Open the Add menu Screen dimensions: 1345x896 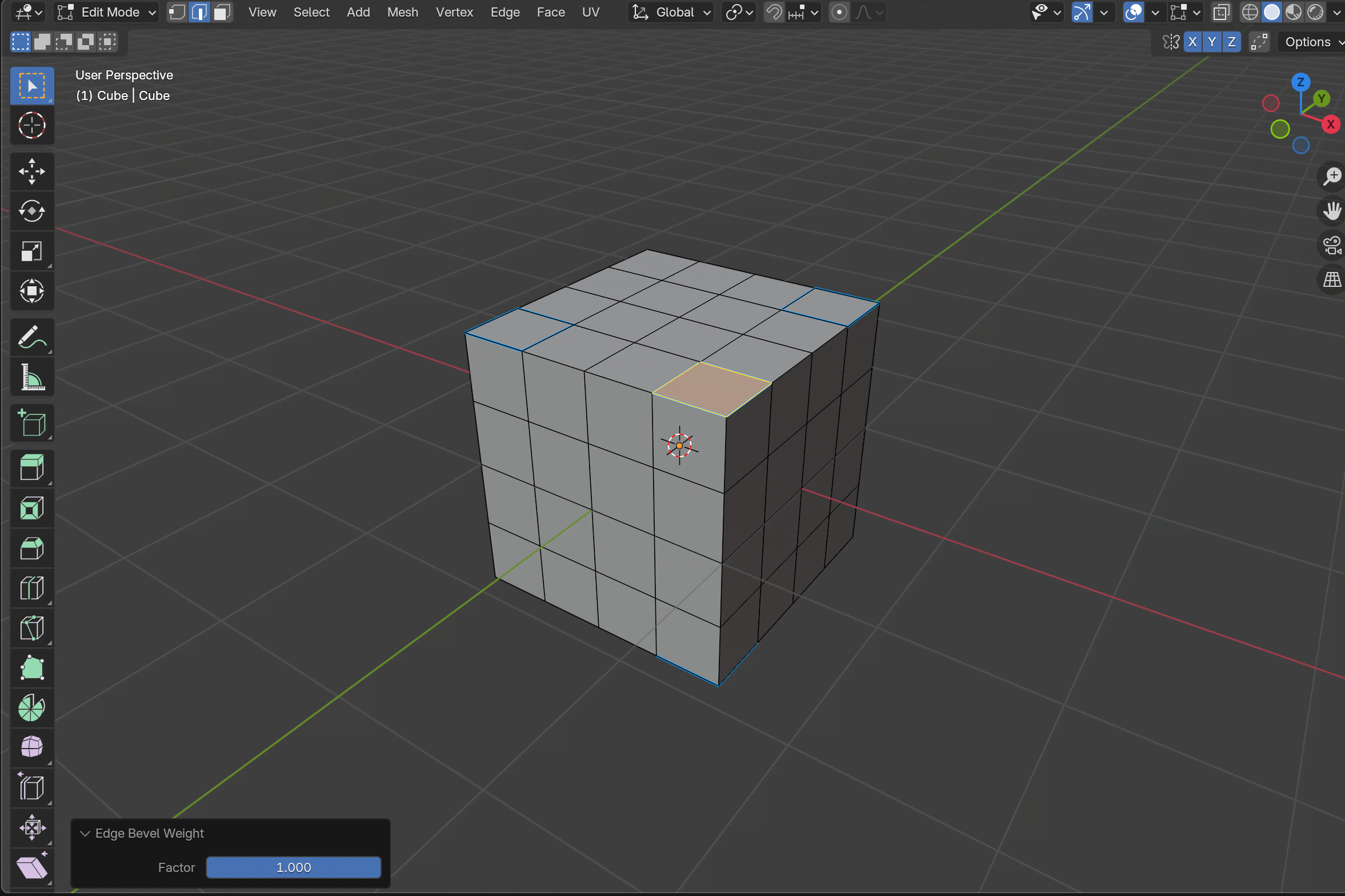358,12
